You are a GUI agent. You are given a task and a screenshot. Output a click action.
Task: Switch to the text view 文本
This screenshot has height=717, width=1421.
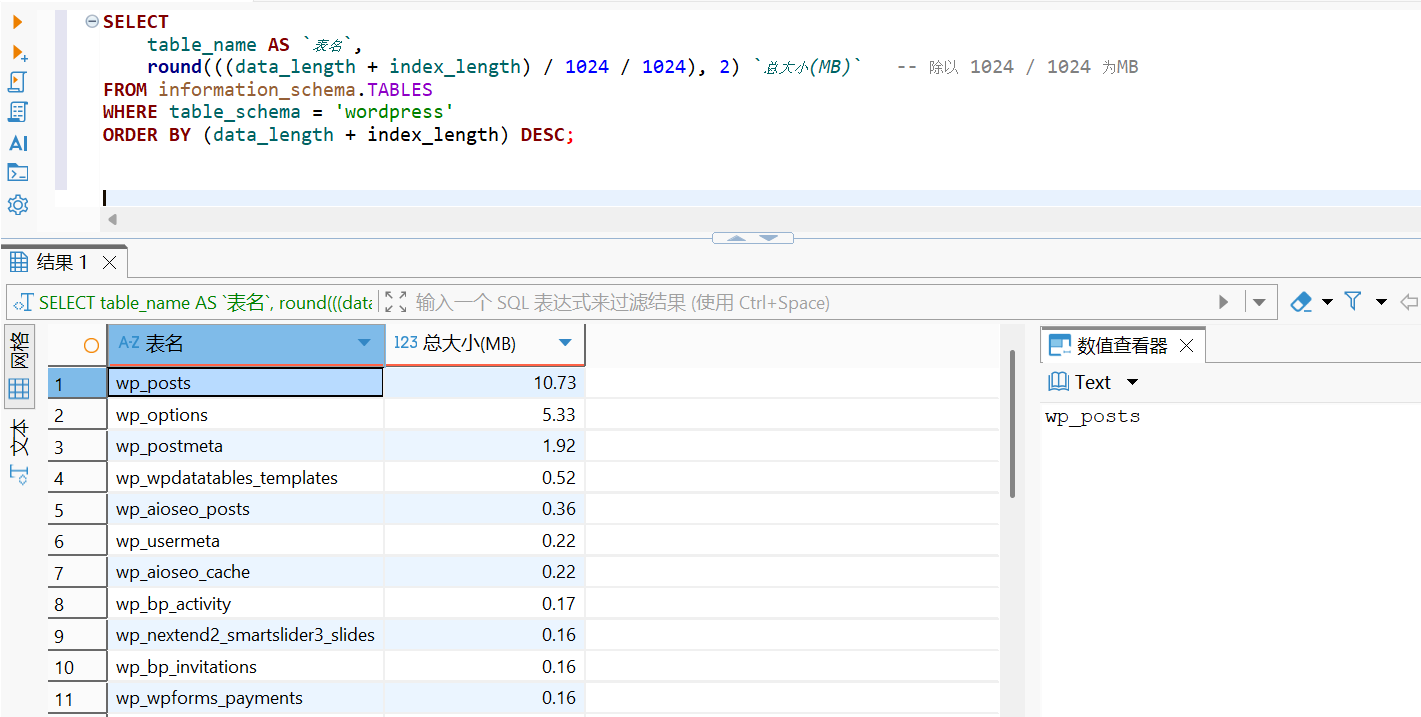pyautogui.click(x=19, y=437)
